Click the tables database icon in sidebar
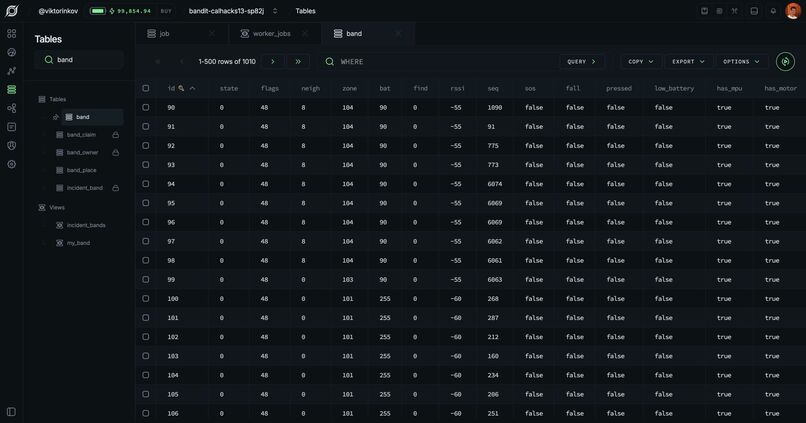 (x=11, y=89)
